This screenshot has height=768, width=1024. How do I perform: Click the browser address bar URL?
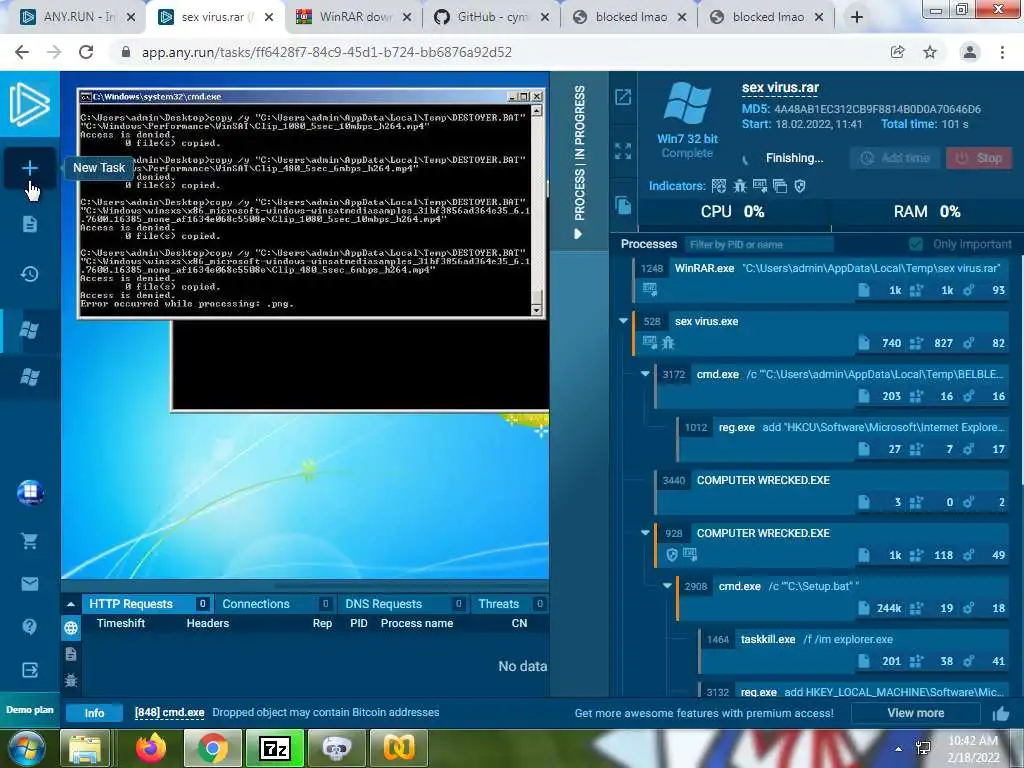click(327, 52)
